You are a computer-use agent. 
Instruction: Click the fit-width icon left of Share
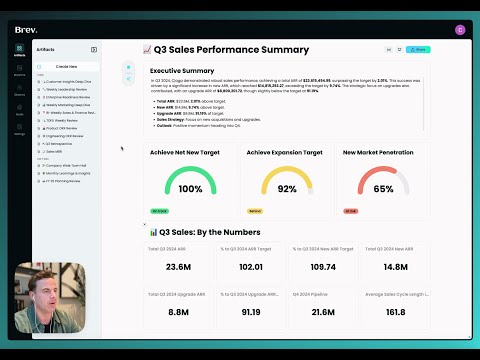point(389,50)
